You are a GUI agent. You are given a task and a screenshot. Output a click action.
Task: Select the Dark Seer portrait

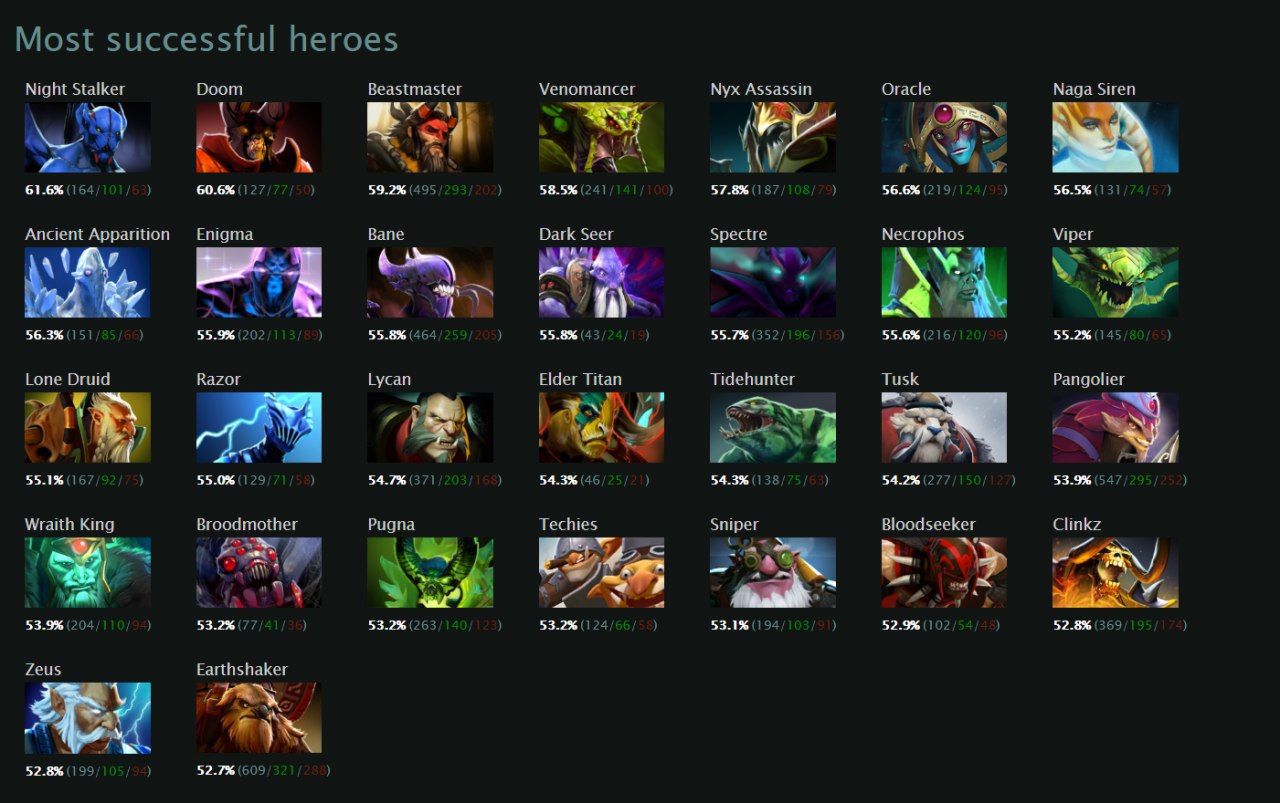[601, 282]
